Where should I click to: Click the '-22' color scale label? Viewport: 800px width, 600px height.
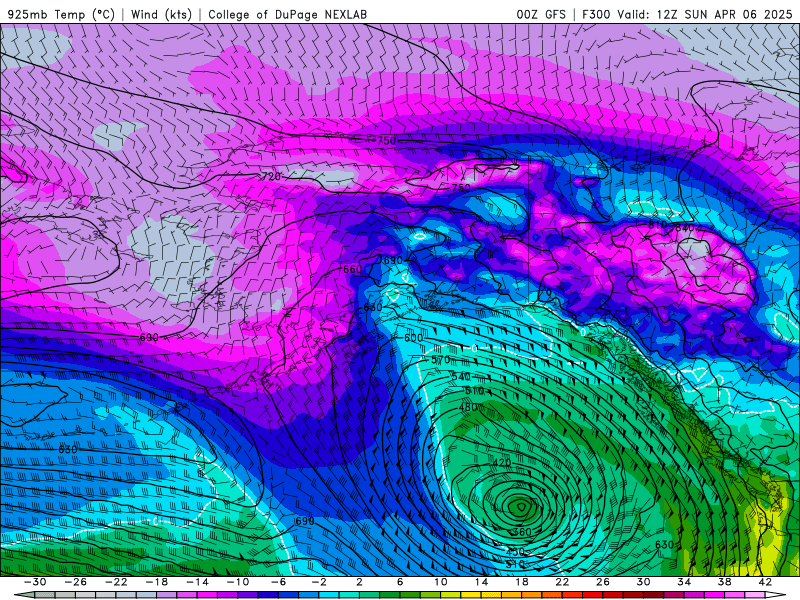tap(116, 582)
